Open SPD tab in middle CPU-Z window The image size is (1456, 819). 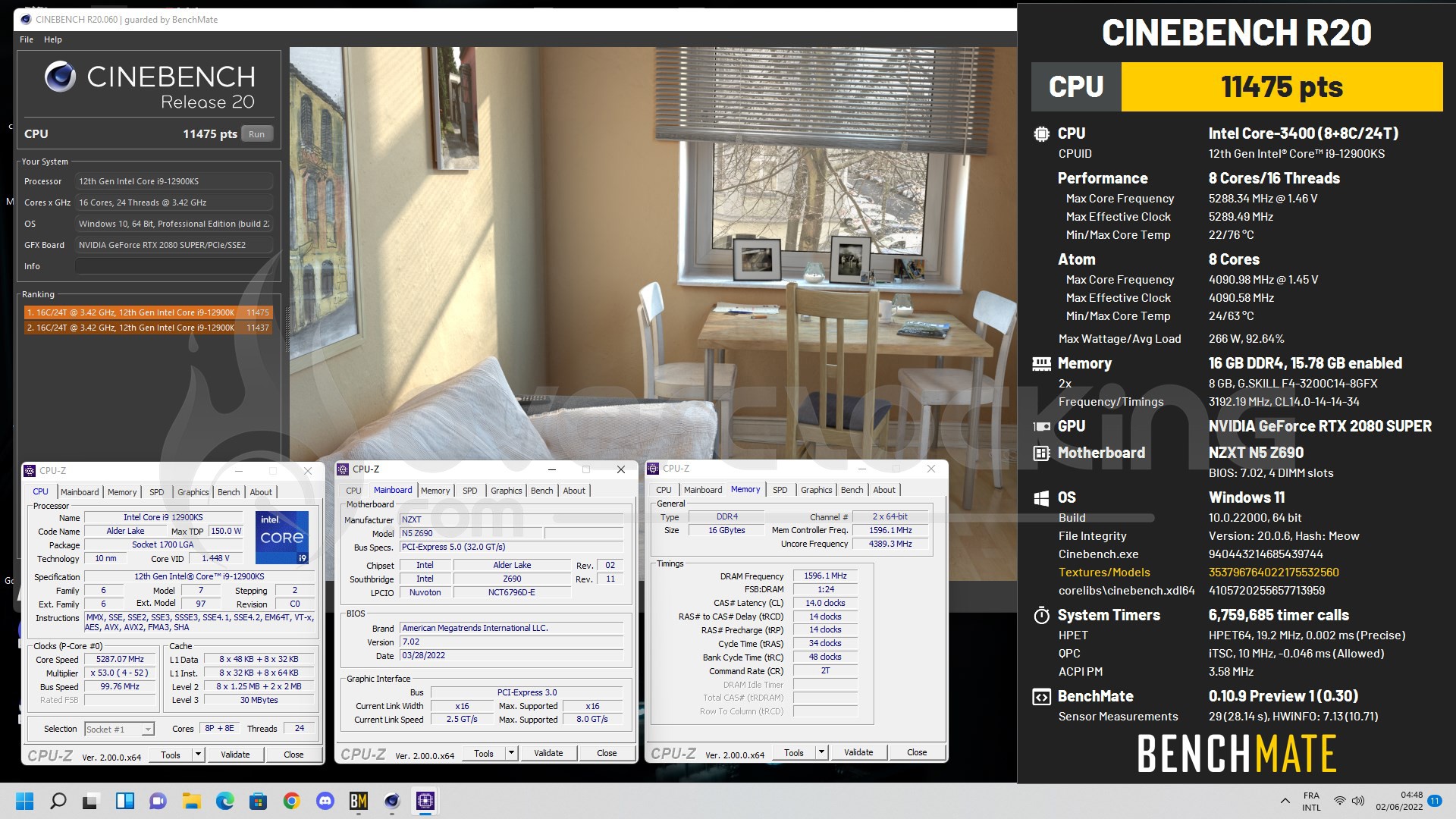tap(470, 491)
